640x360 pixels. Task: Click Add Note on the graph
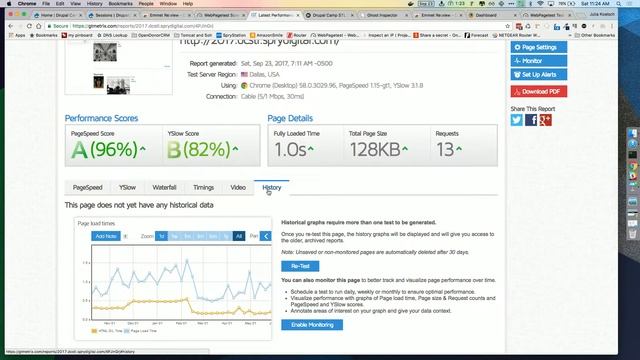click(x=106, y=236)
